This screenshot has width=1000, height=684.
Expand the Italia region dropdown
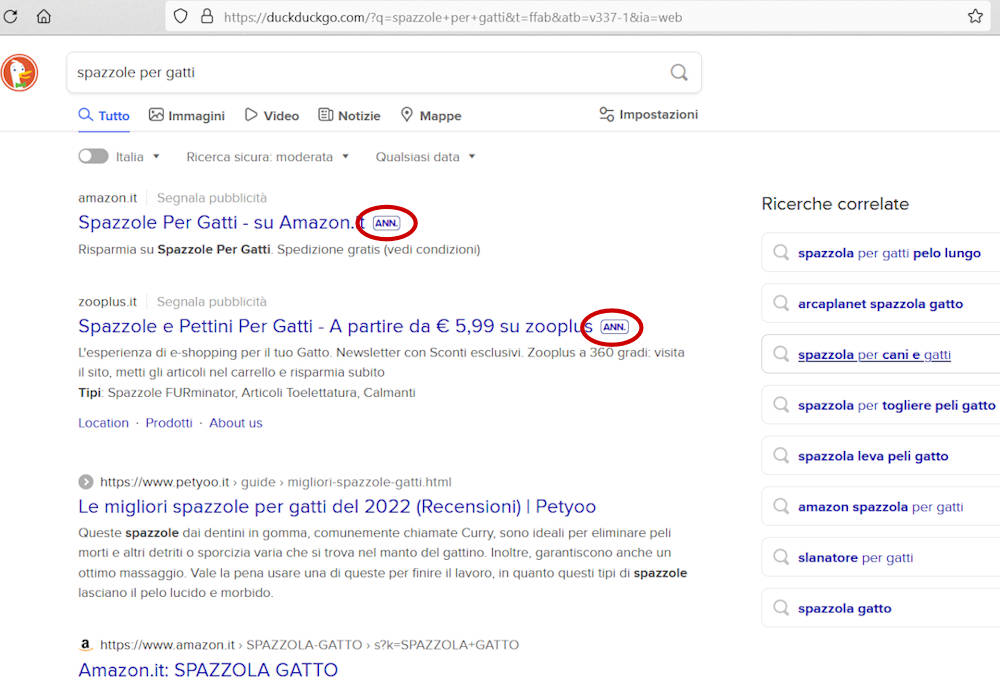pyautogui.click(x=137, y=157)
